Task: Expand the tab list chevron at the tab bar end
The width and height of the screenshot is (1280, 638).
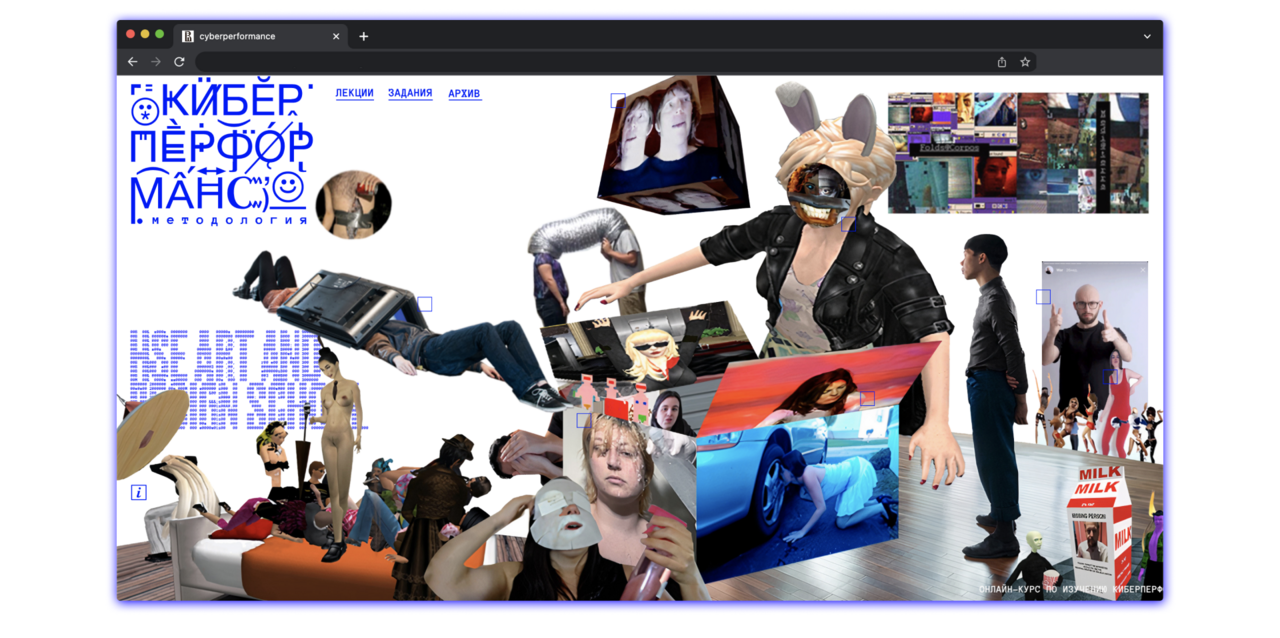Action: [x=1147, y=36]
